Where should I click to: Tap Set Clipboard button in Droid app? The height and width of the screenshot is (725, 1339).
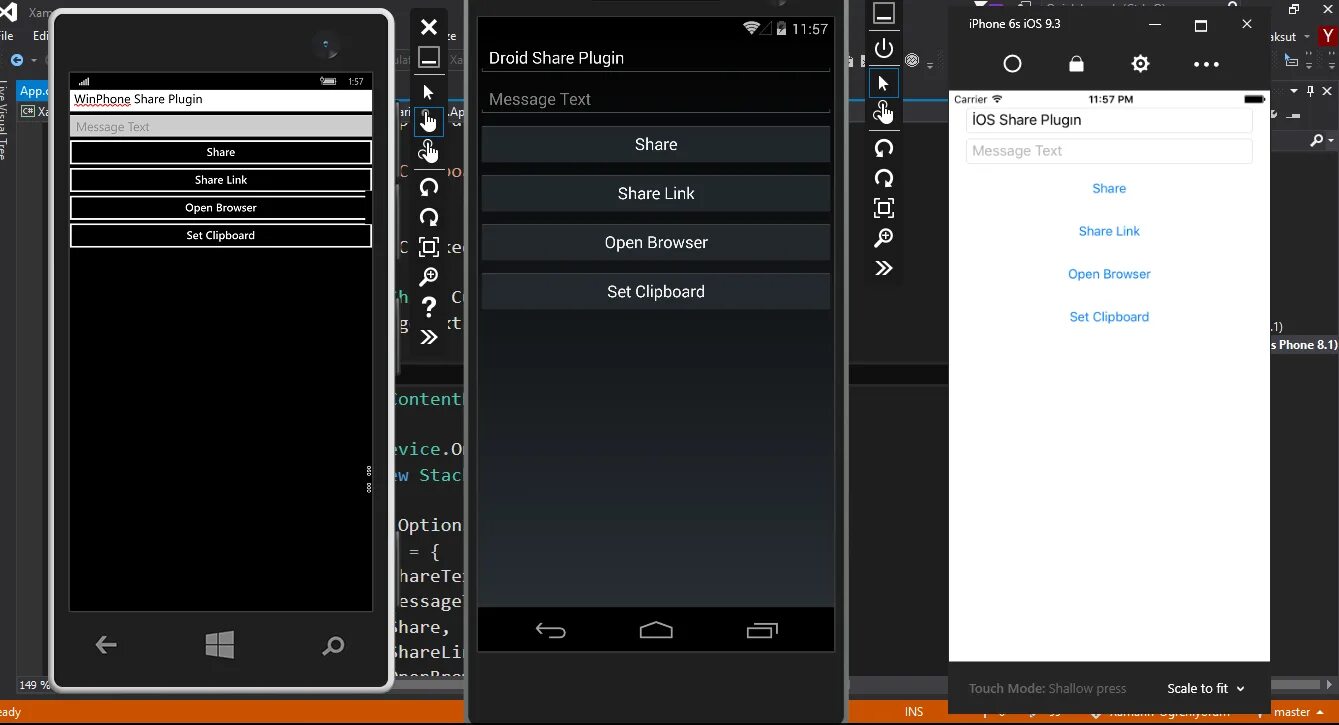click(x=656, y=291)
